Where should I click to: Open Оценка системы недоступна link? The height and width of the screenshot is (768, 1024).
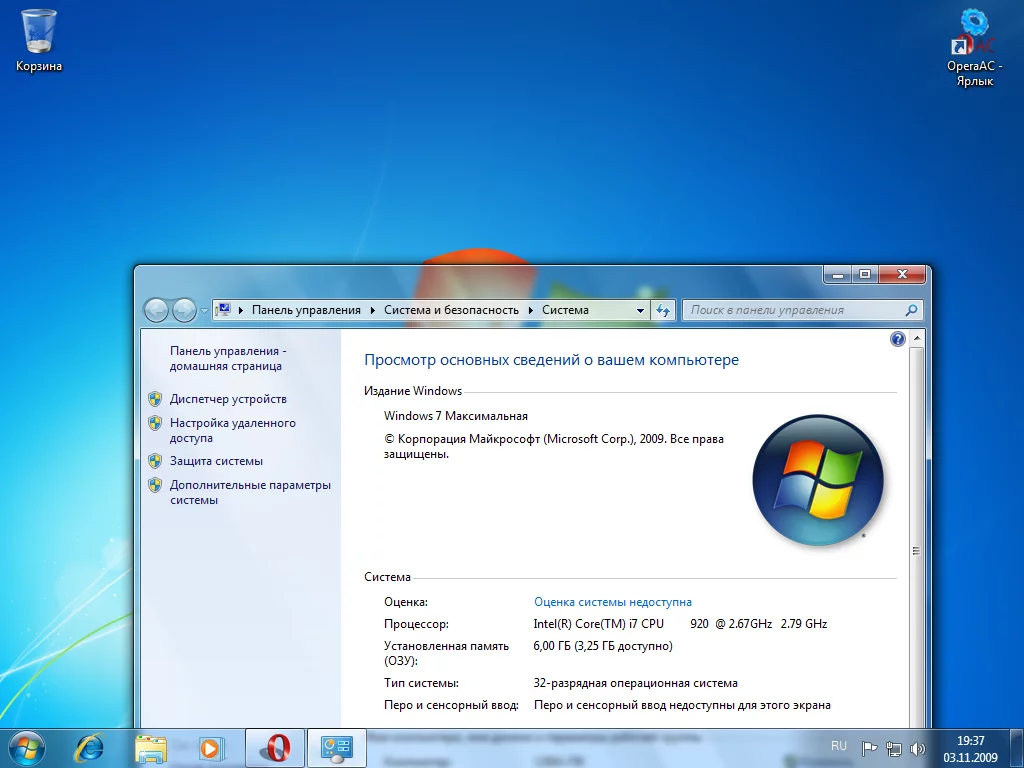[x=613, y=602]
